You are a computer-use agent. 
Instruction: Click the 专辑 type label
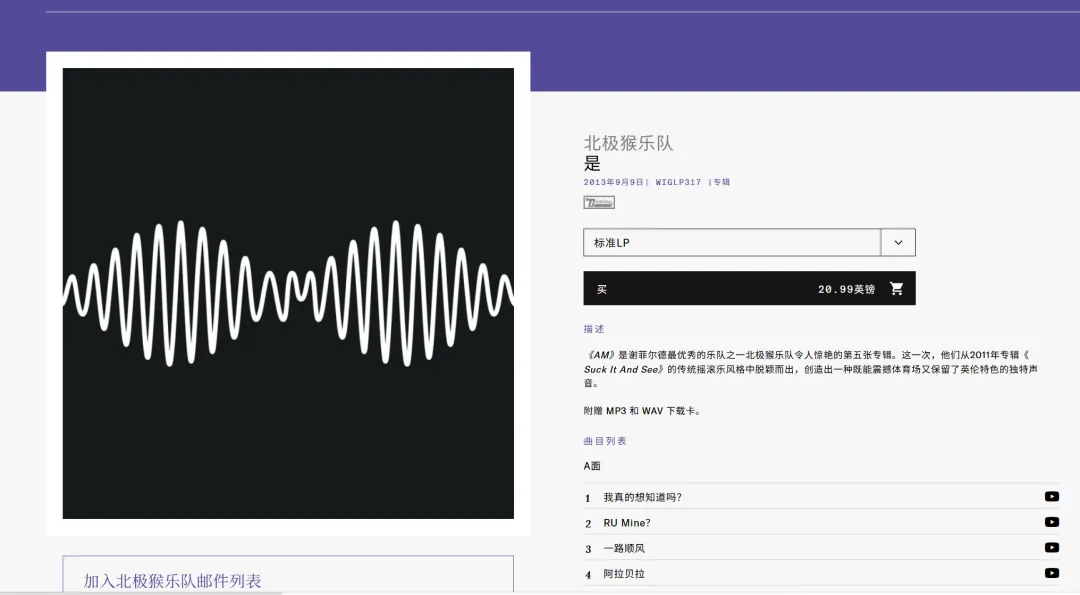point(721,182)
